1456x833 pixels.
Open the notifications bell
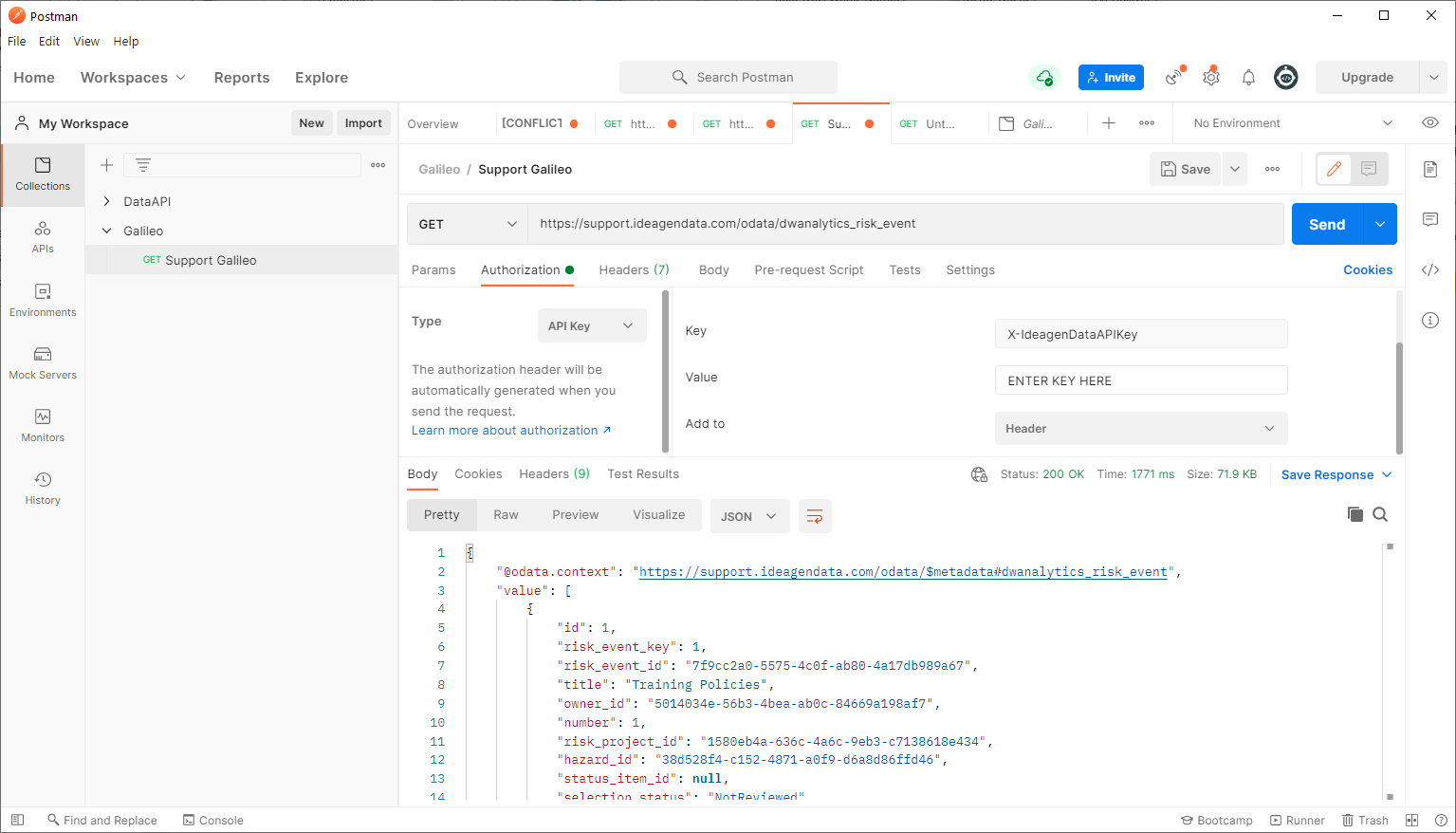[1248, 78]
